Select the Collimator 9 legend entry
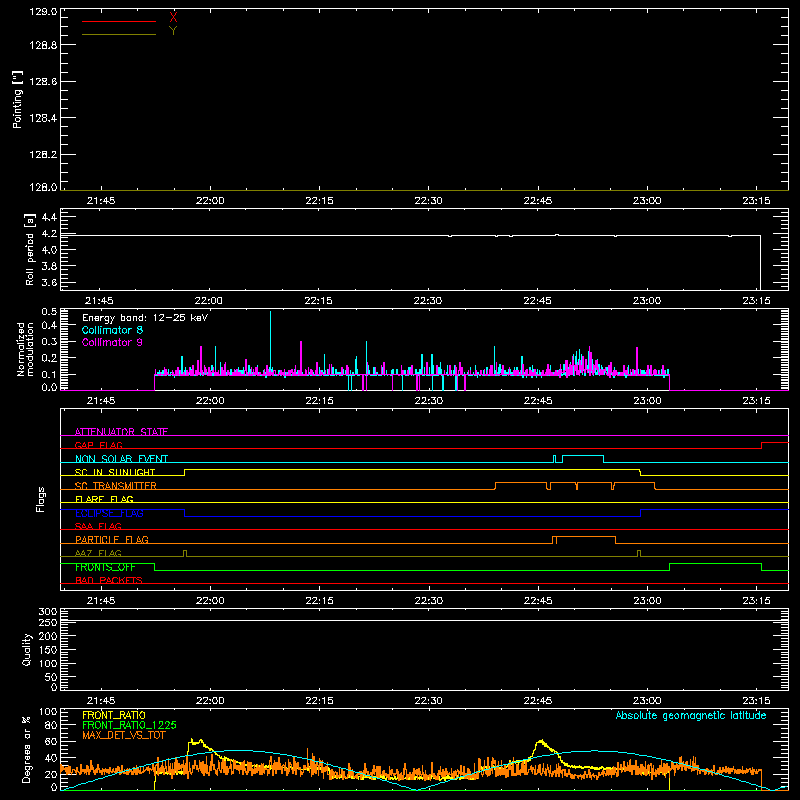 pyautogui.click(x=112, y=342)
